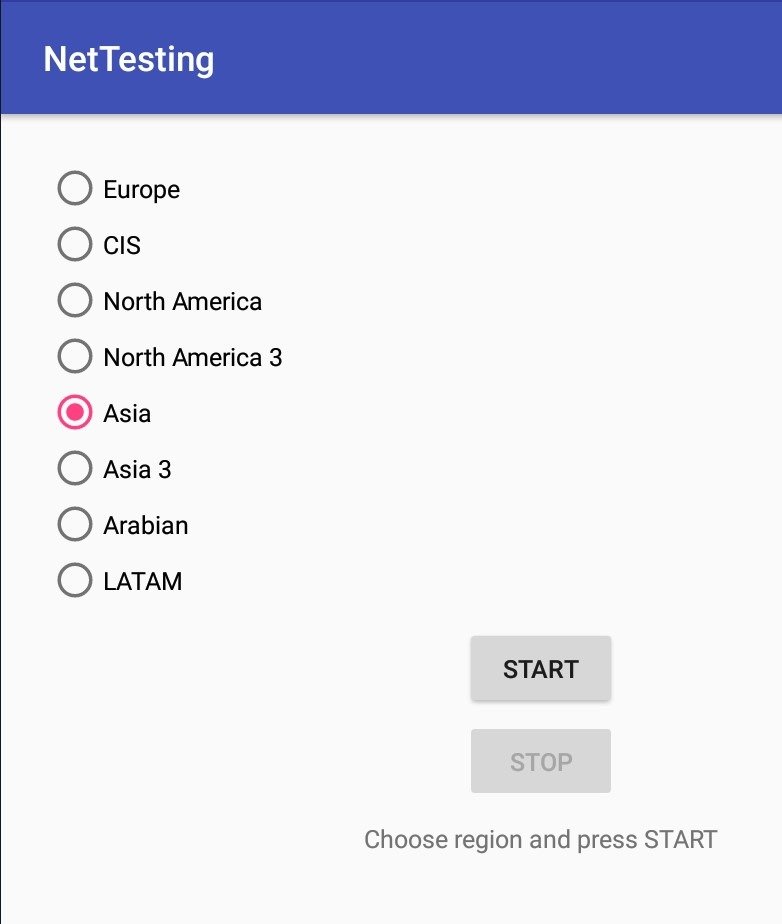This screenshot has height=924, width=782.
Task: Click the 'Choose region and press START' status text
Action: click(540, 840)
